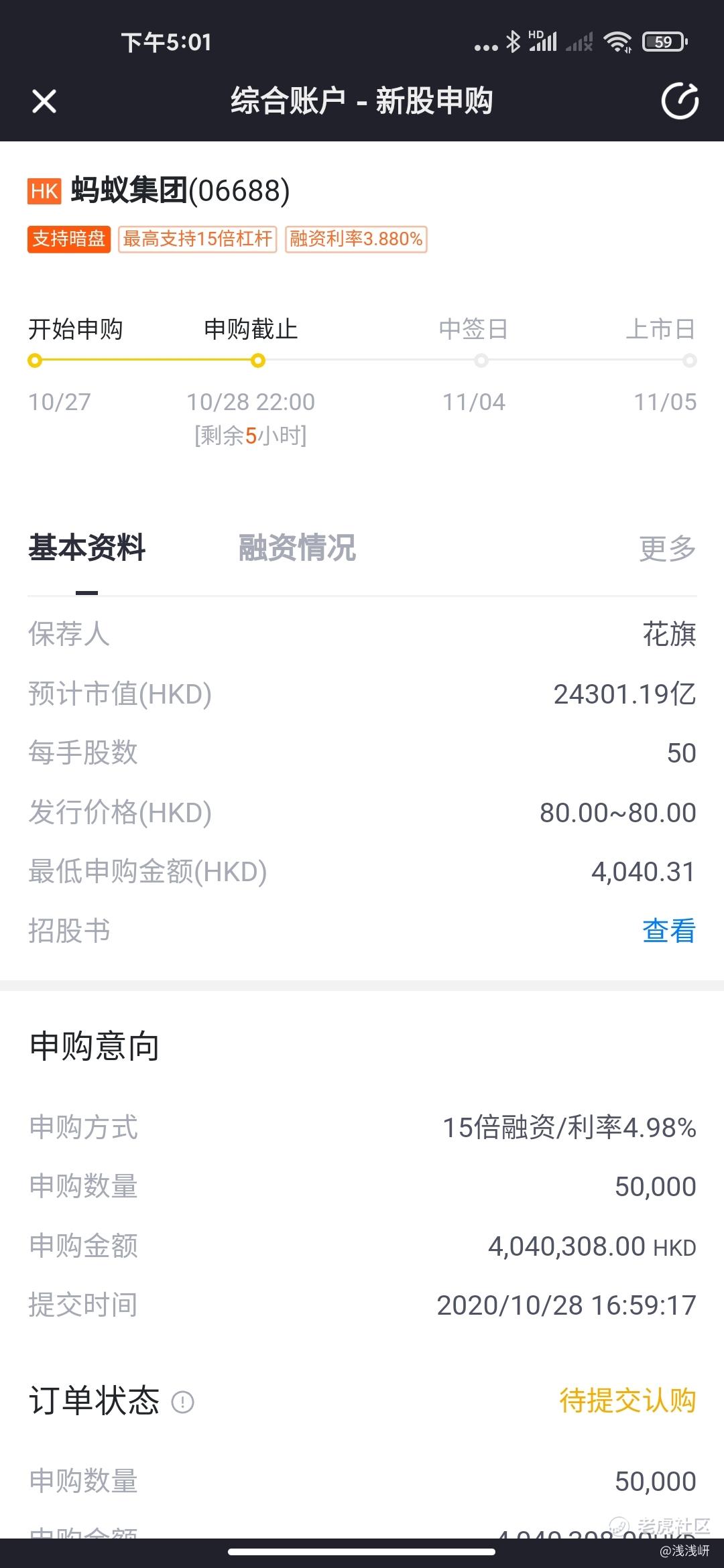Tap 申购截止 timeline marker
The image size is (724, 1568).
[x=257, y=361]
